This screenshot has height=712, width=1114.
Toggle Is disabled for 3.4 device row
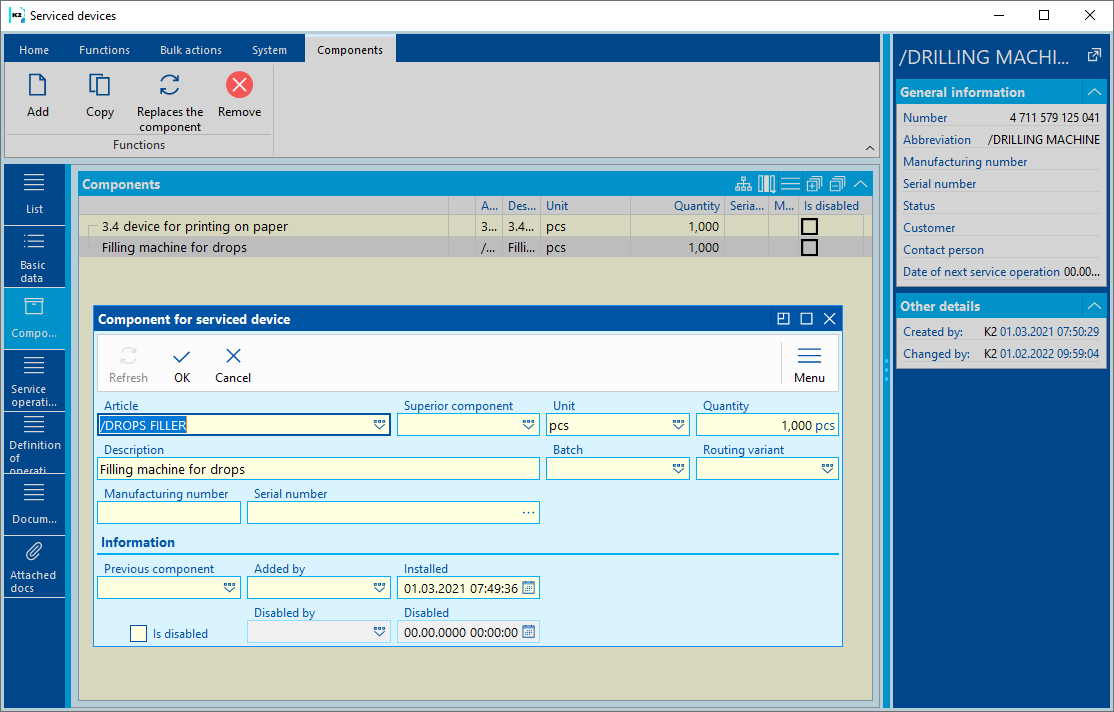tap(809, 227)
